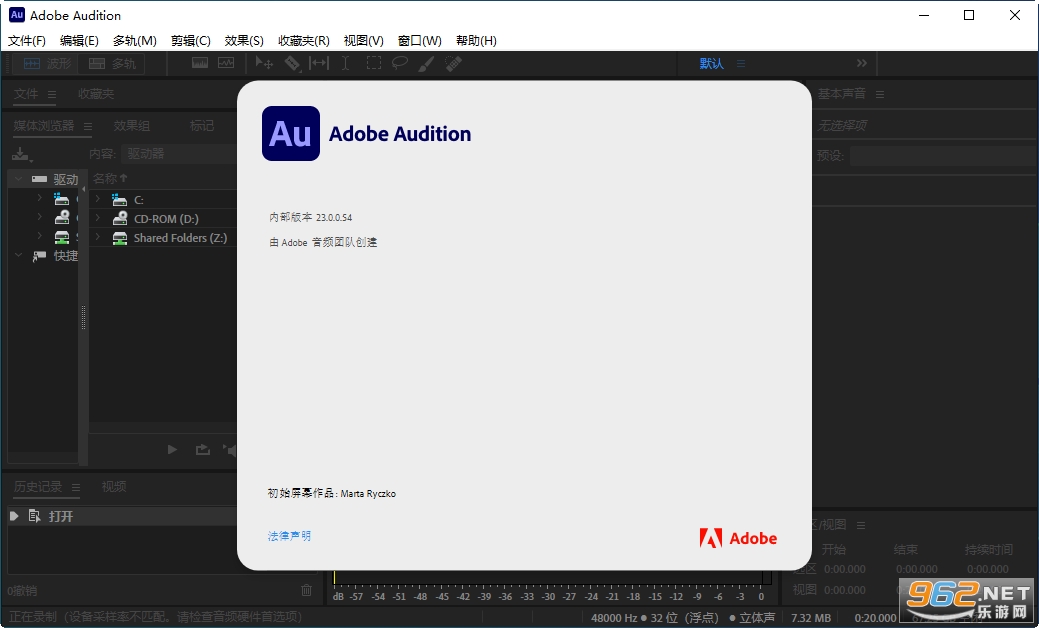Expand the workspace overflow double chevron
Image resolution: width=1039 pixels, height=628 pixels.
[861, 63]
